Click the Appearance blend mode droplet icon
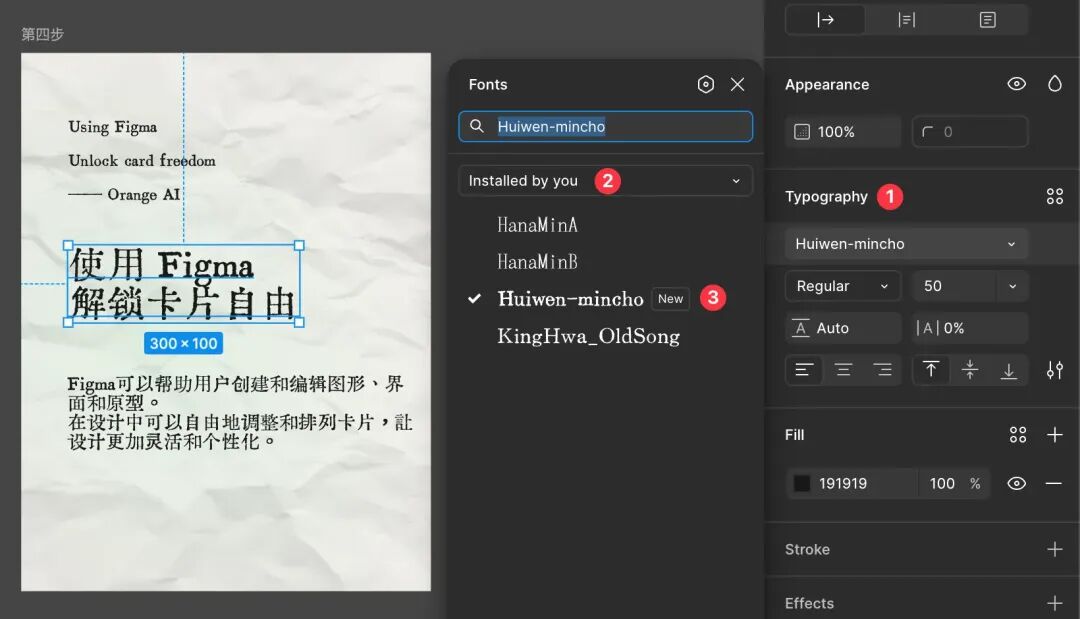Viewport: 1080px width, 619px height. [1055, 84]
